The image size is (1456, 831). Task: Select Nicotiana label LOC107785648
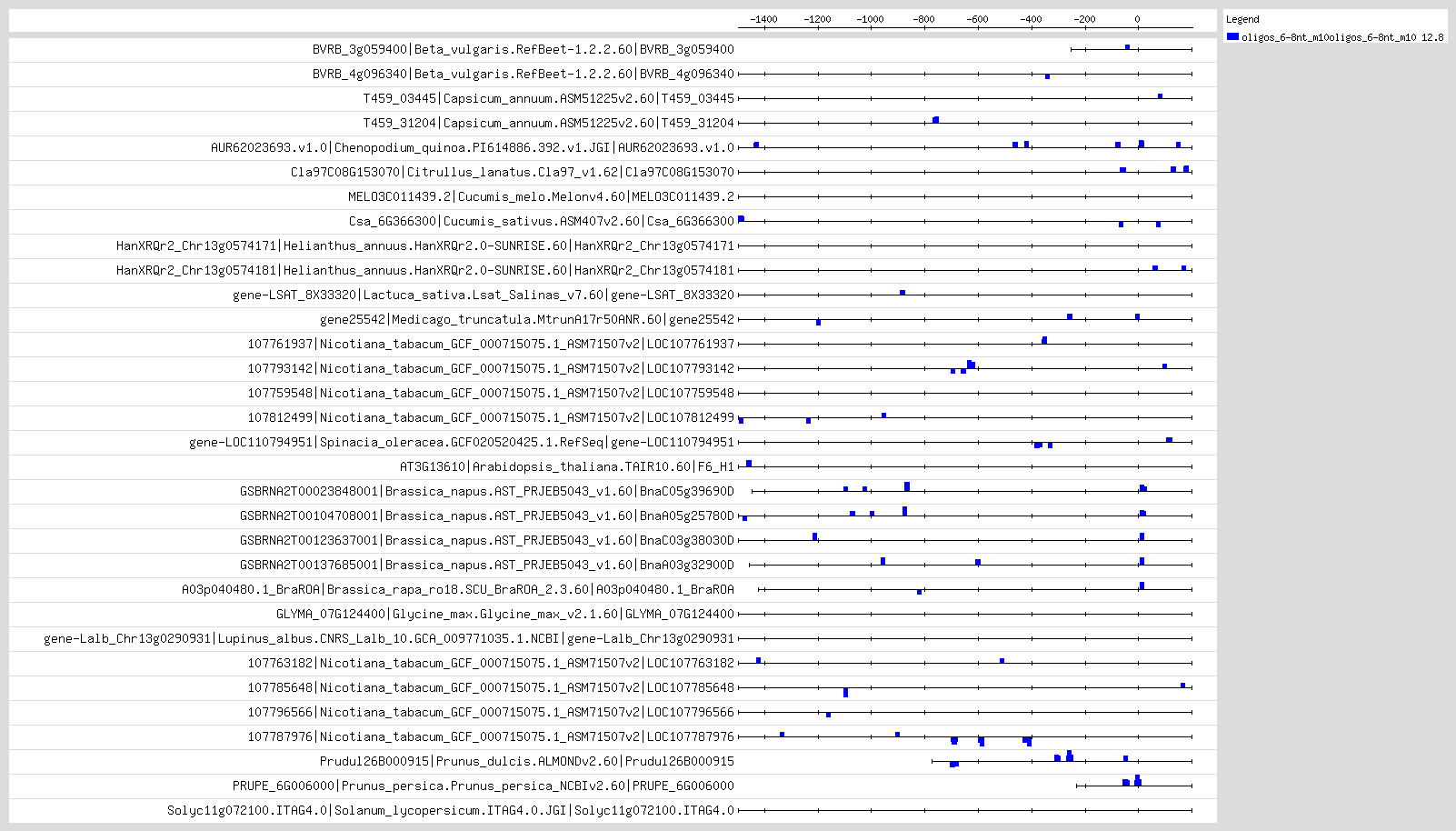point(491,687)
